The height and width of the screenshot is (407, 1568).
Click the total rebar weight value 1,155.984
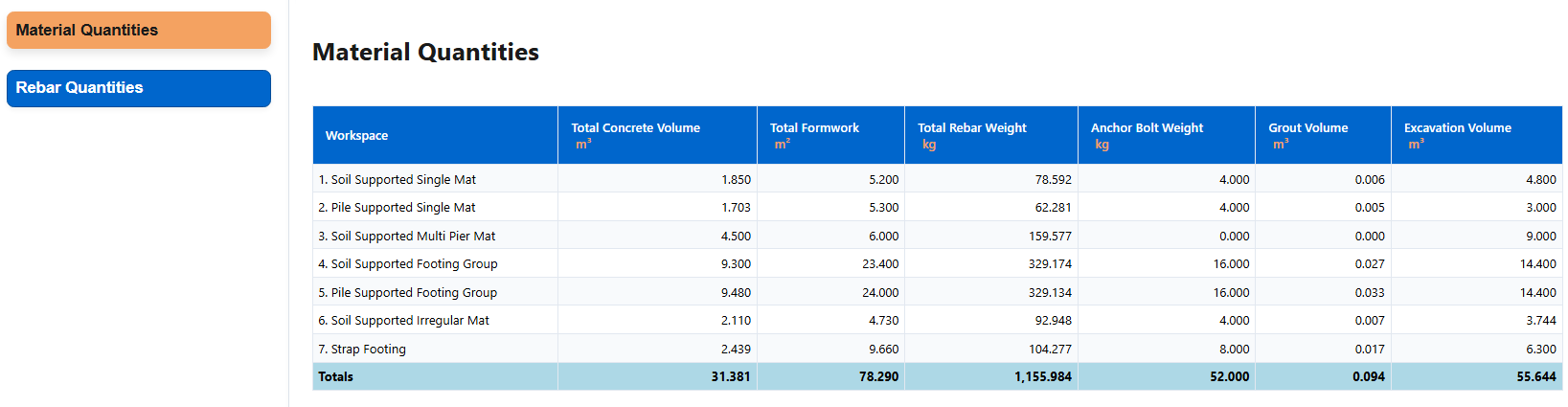[x=1043, y=377]
